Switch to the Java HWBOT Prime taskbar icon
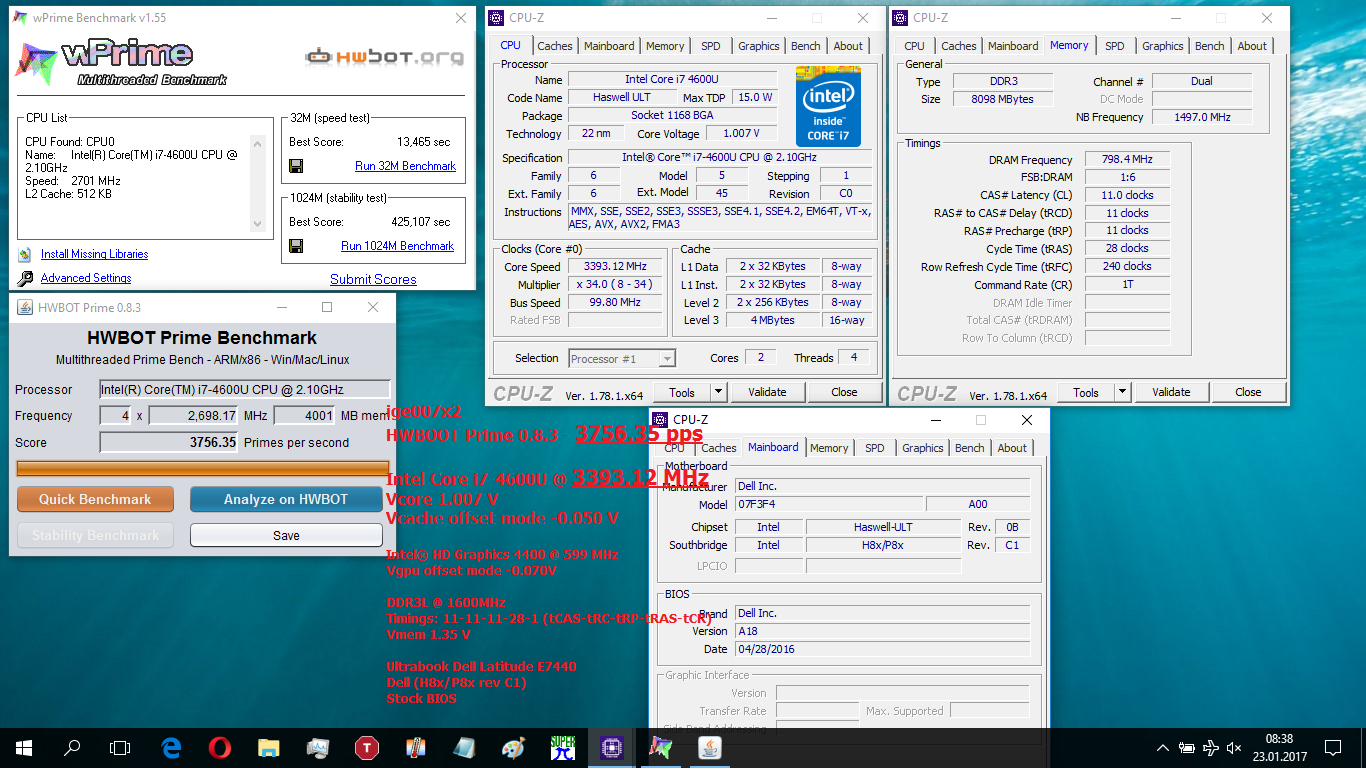The image size is (1366, 769). click(709, 747)
